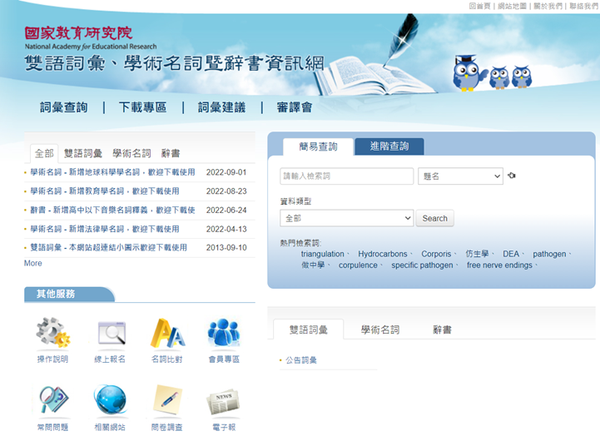Open the 常問問題 magnifier icon

(x=53, y=400)
